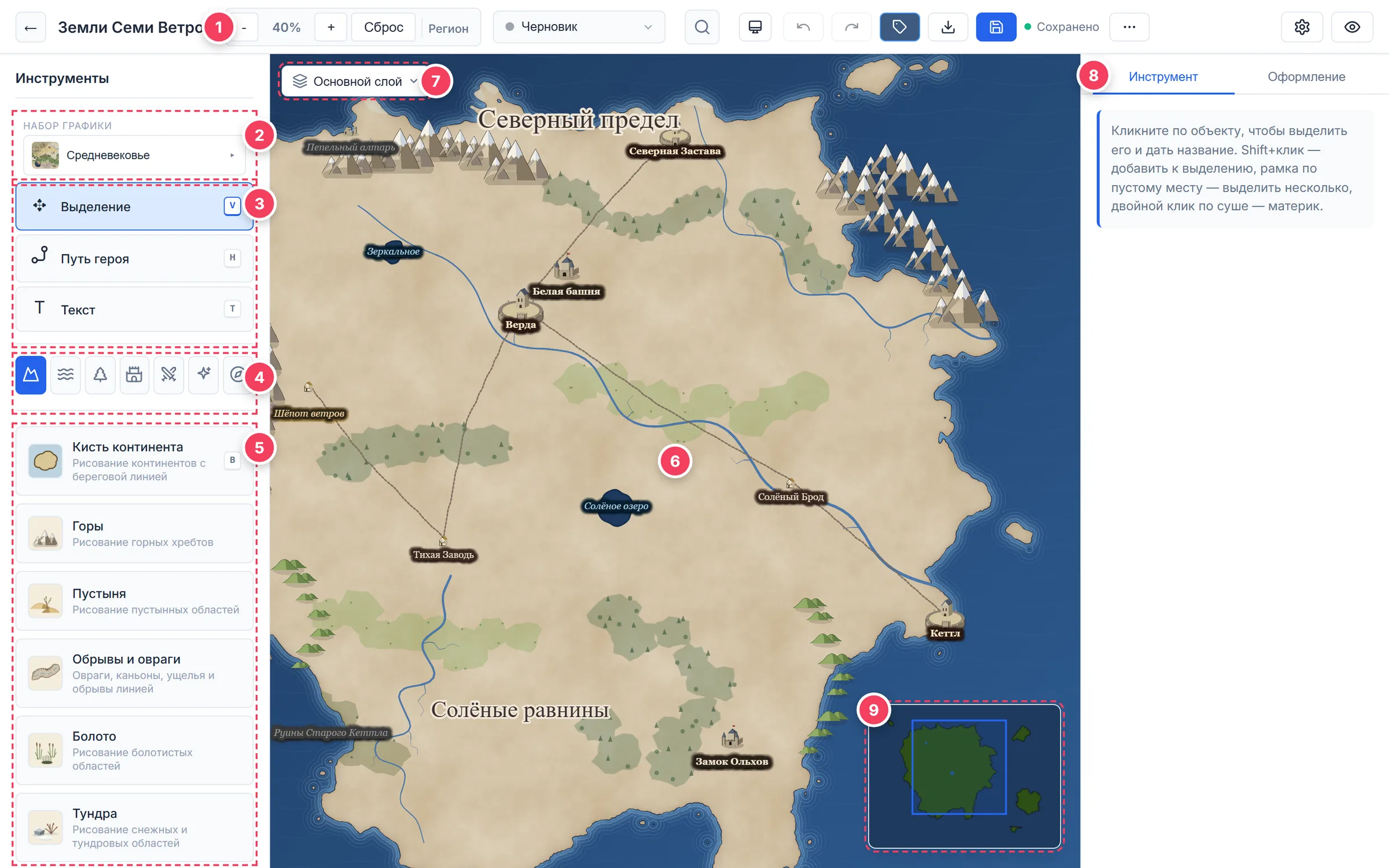1389x868 pixels.
Task: Select the trees vegetation category icon
Action: [100, 375]
